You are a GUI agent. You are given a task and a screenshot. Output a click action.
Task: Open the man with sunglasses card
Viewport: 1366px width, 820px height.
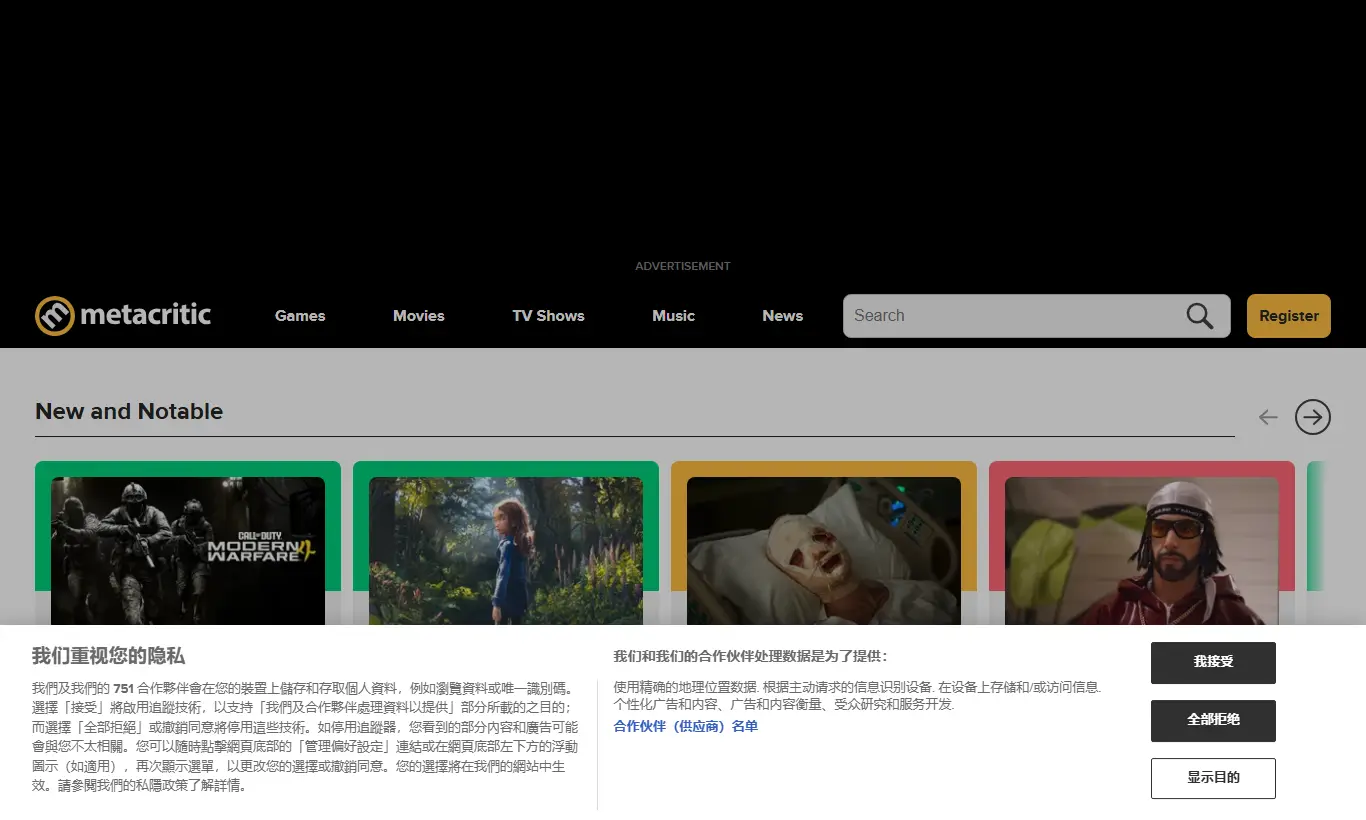click(x=1142, y=545)
